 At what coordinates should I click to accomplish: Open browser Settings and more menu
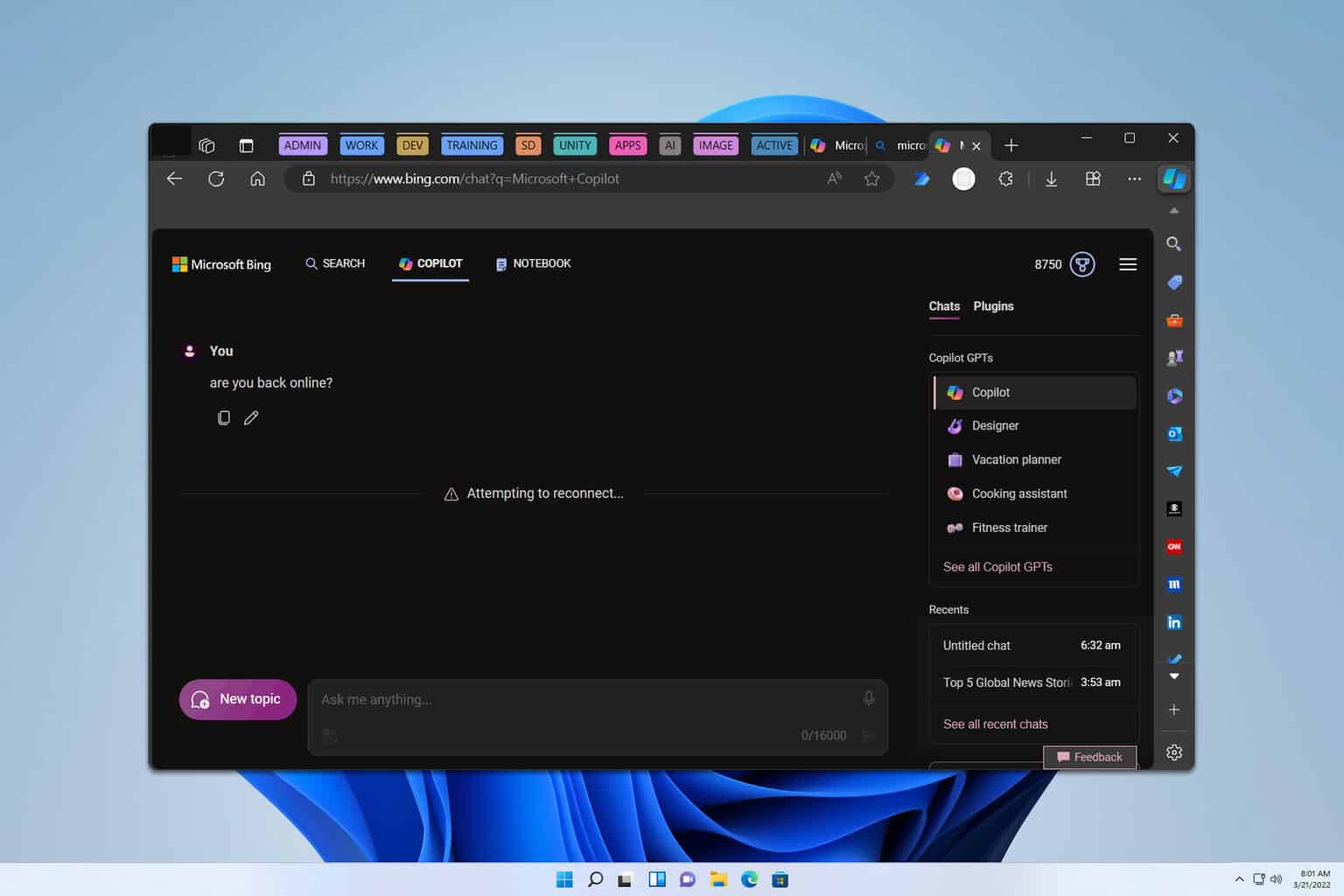[x=1134, y=178]
